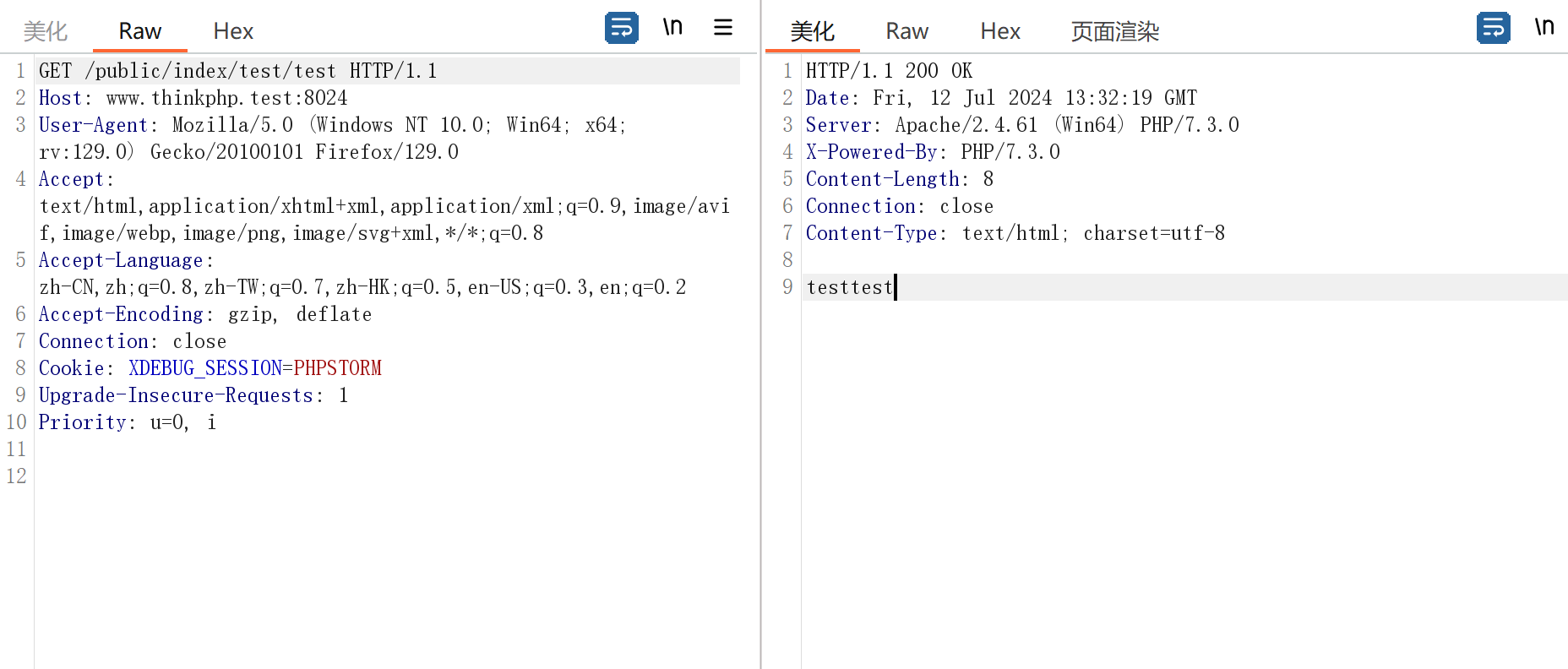Image resolution: width=1568 pixels, height=669 pixels.
Task: Click the testtest response body text
Action: [x=849, y=287]
